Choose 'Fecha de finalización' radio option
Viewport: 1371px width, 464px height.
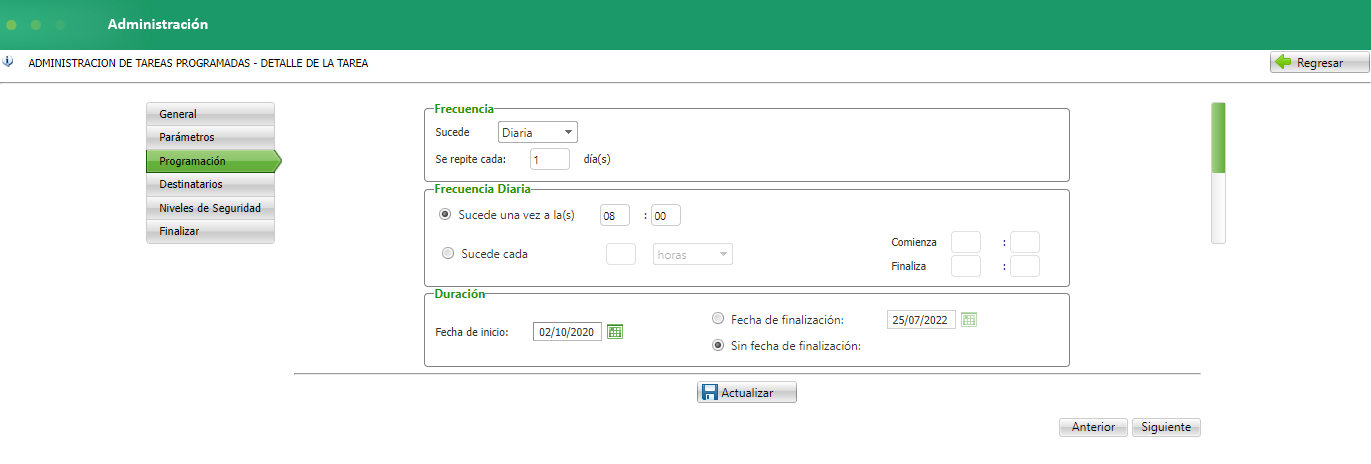717,320
